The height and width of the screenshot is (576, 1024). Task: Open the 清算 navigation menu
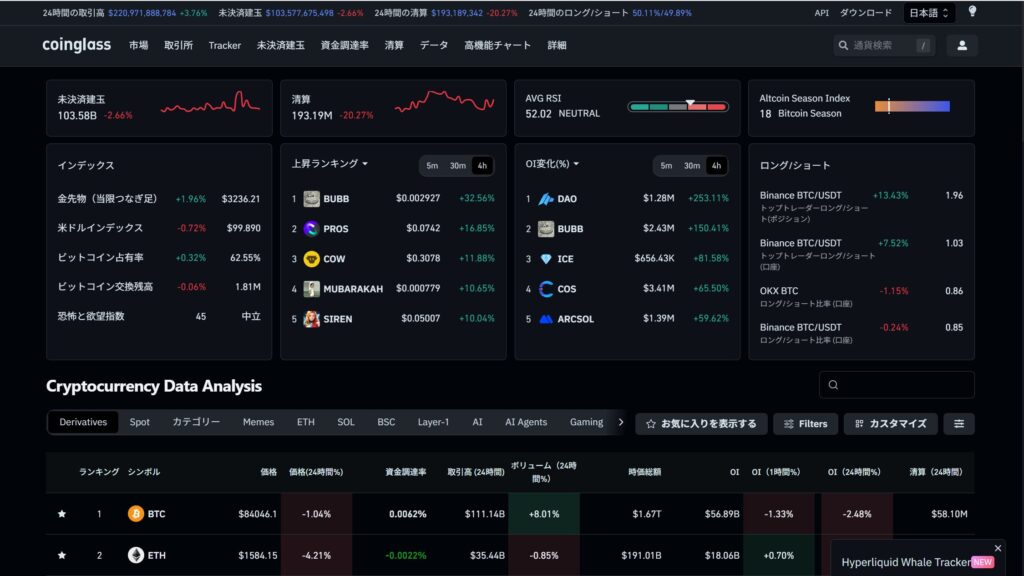394,45
